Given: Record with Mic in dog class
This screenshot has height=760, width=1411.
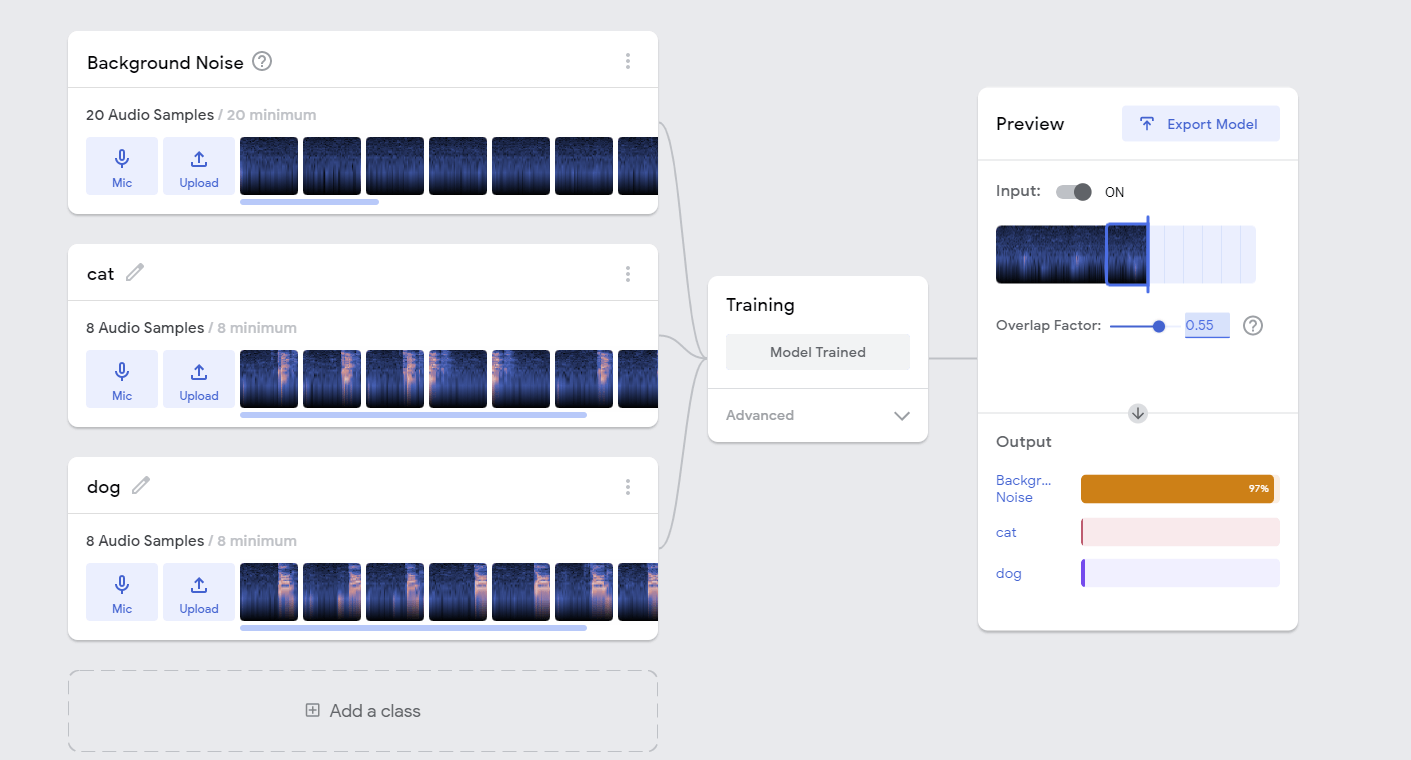Looking at the screenshot, I should coord(122,592).
